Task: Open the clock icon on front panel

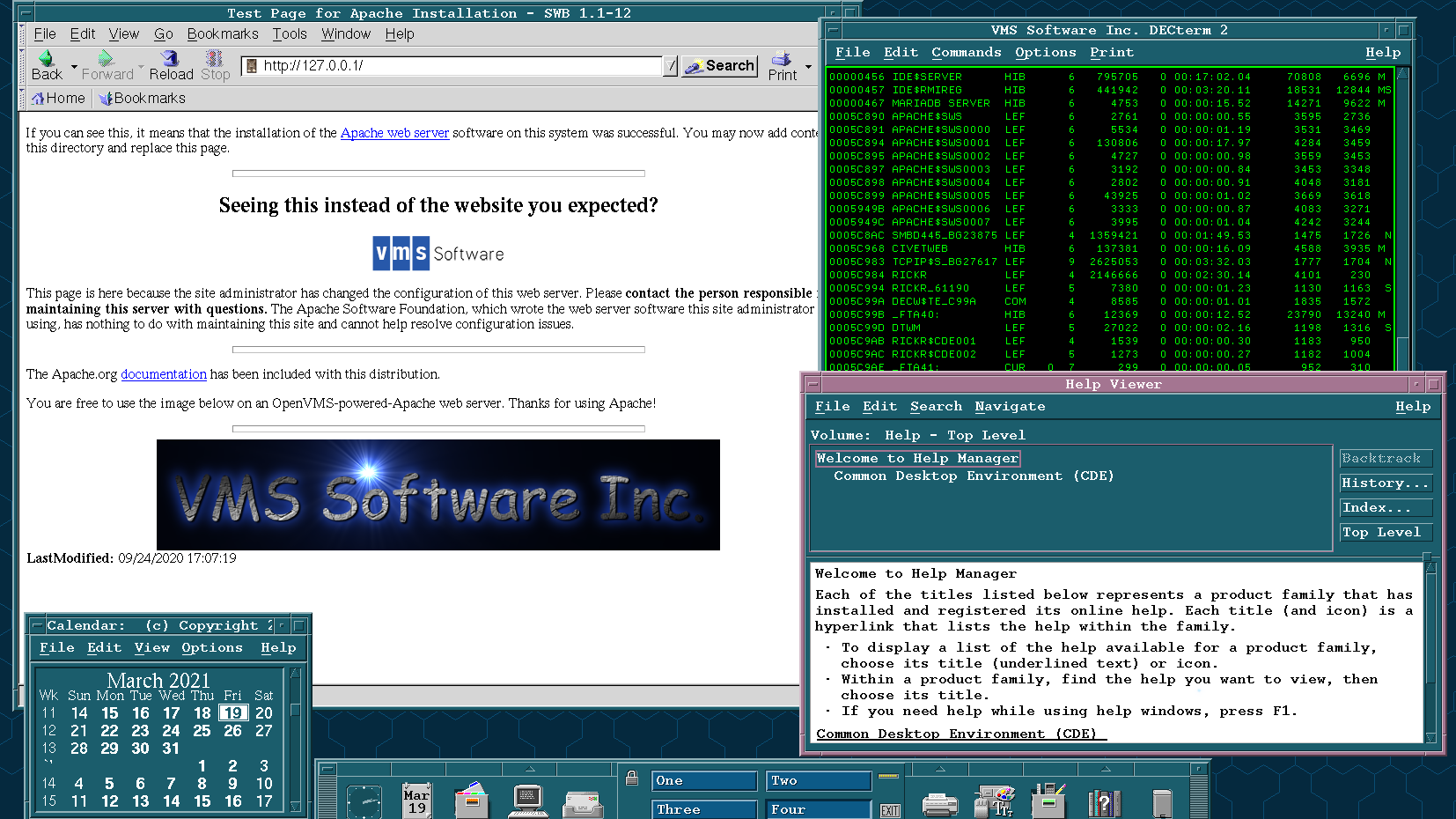Action: [364, 801]
